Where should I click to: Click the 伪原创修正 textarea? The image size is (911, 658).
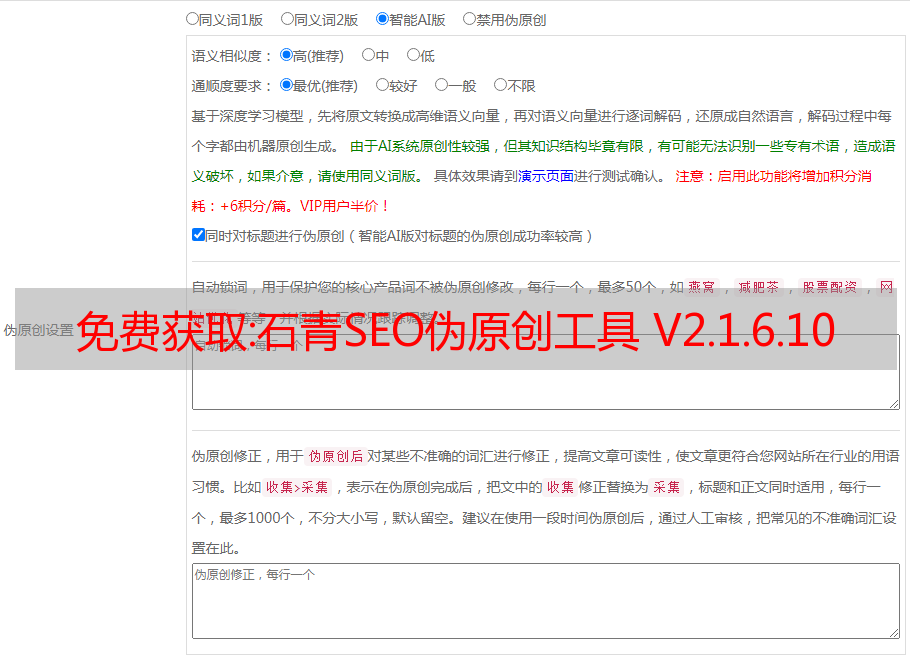(546, 601)
